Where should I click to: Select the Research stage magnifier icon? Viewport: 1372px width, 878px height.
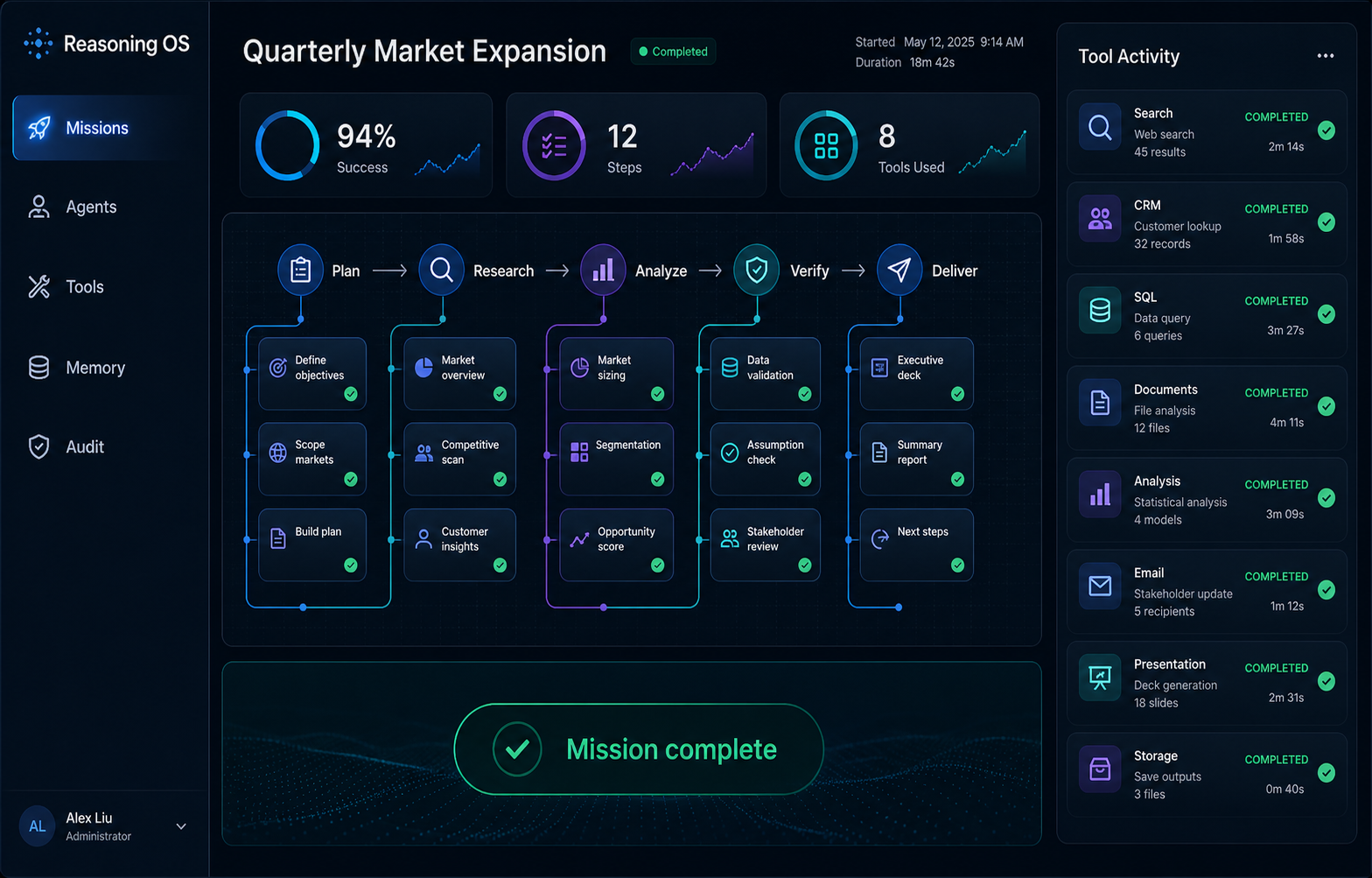[x=442, y=270]
